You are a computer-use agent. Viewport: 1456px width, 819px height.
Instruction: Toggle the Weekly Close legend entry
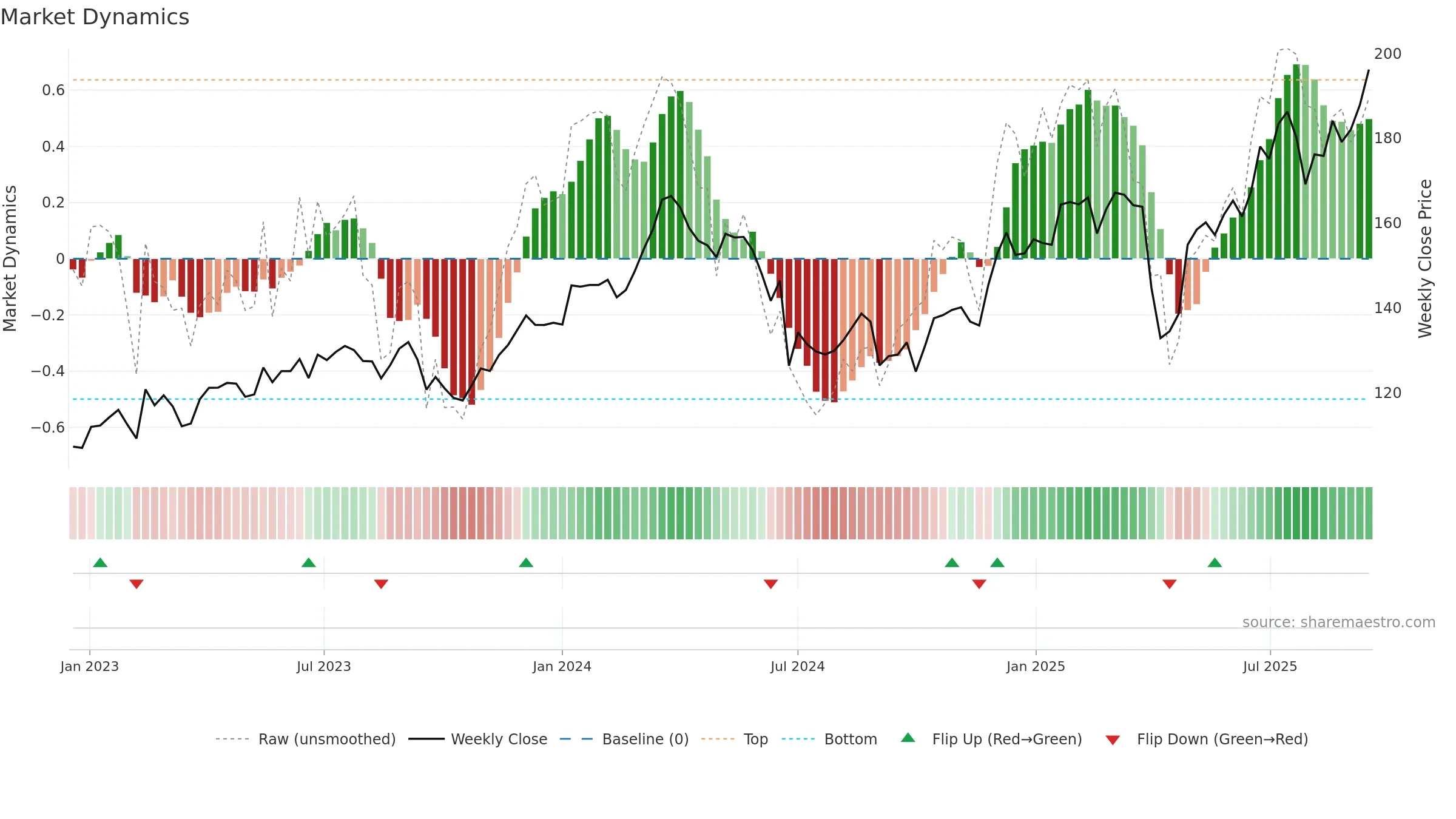pos(478,739)
